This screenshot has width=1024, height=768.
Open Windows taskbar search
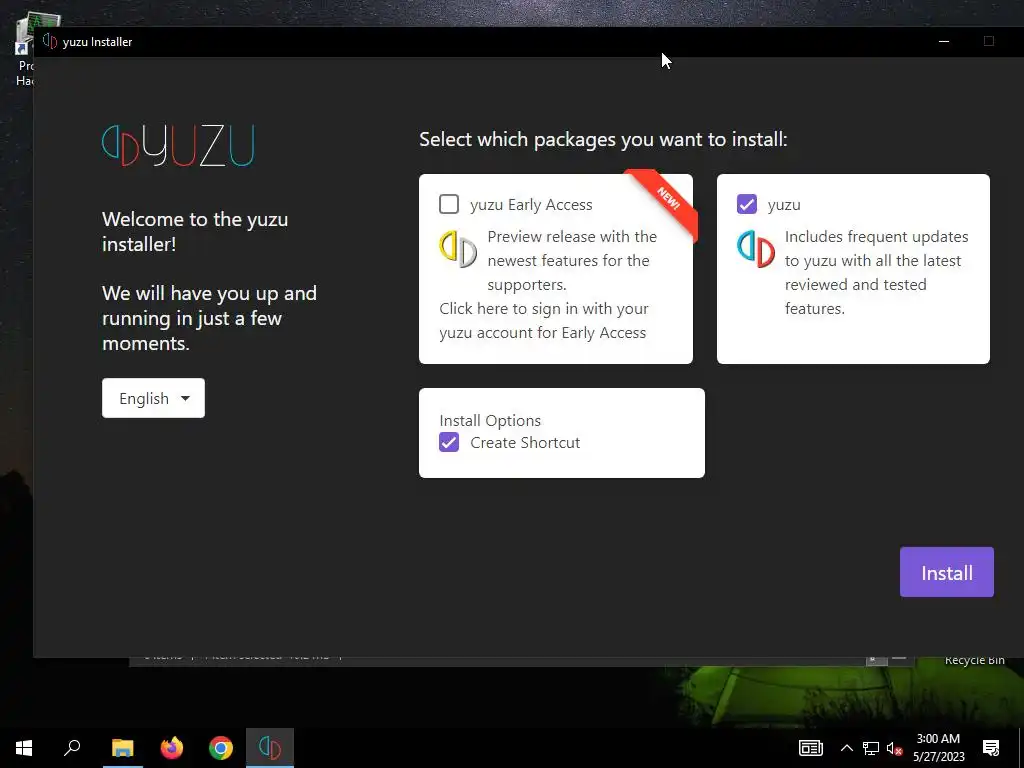tap(72, 748)
